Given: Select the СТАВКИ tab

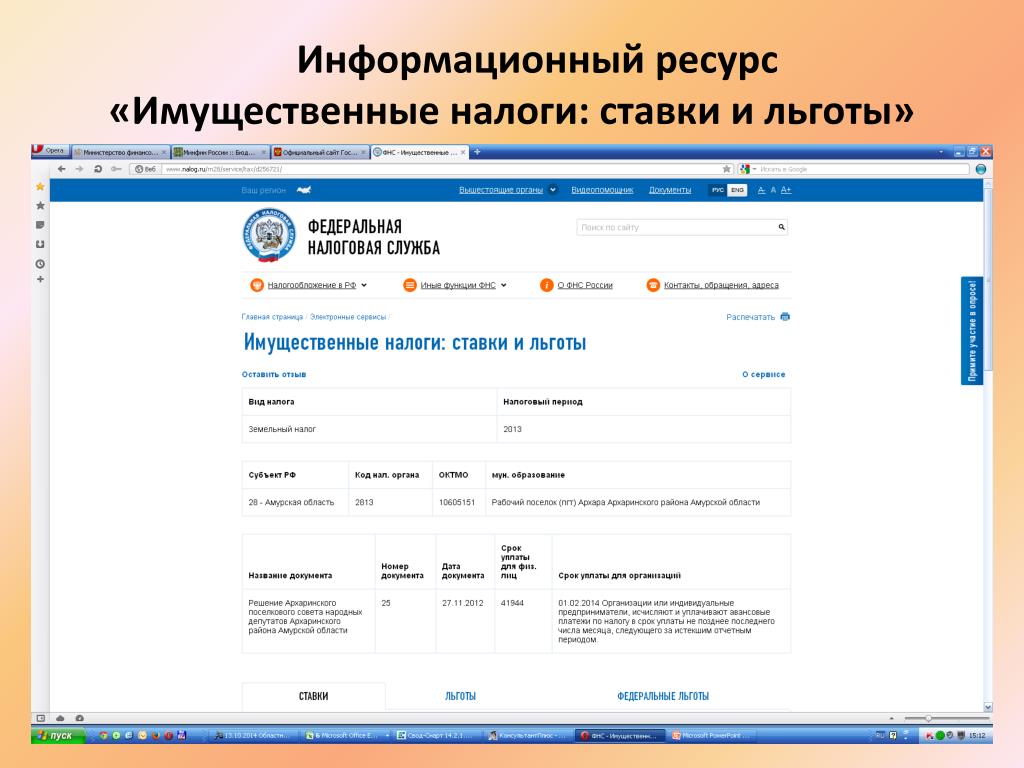Looking at the screenshot, I should click(x=313, y=696).
